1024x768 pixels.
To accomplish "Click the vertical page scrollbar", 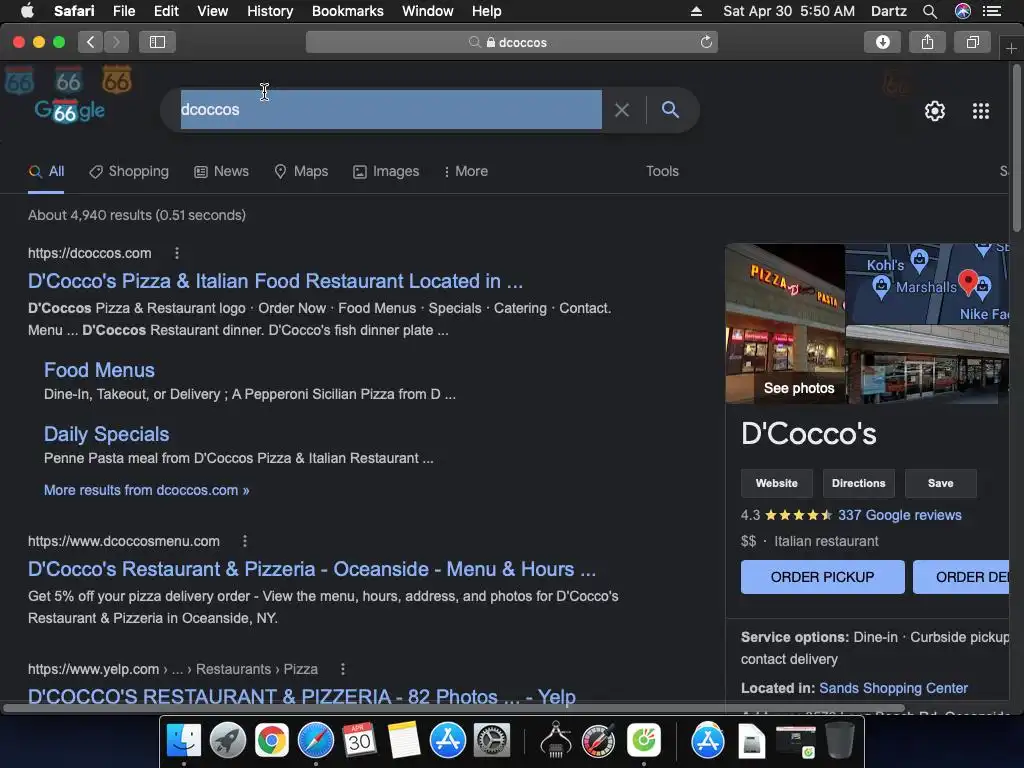I will tap(1016, 147).
